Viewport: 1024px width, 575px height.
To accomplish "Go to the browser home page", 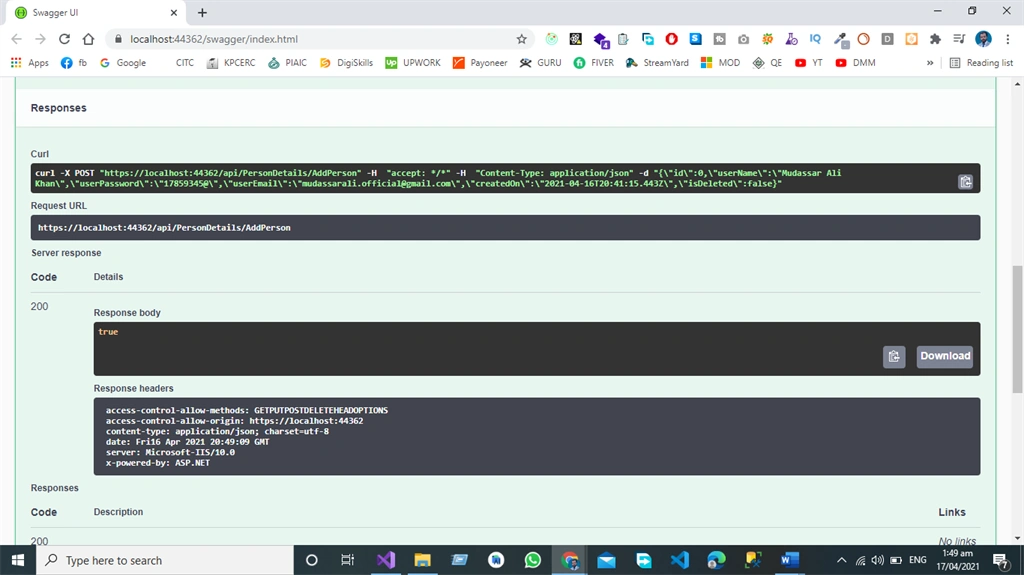I will [x=88, y=39].
